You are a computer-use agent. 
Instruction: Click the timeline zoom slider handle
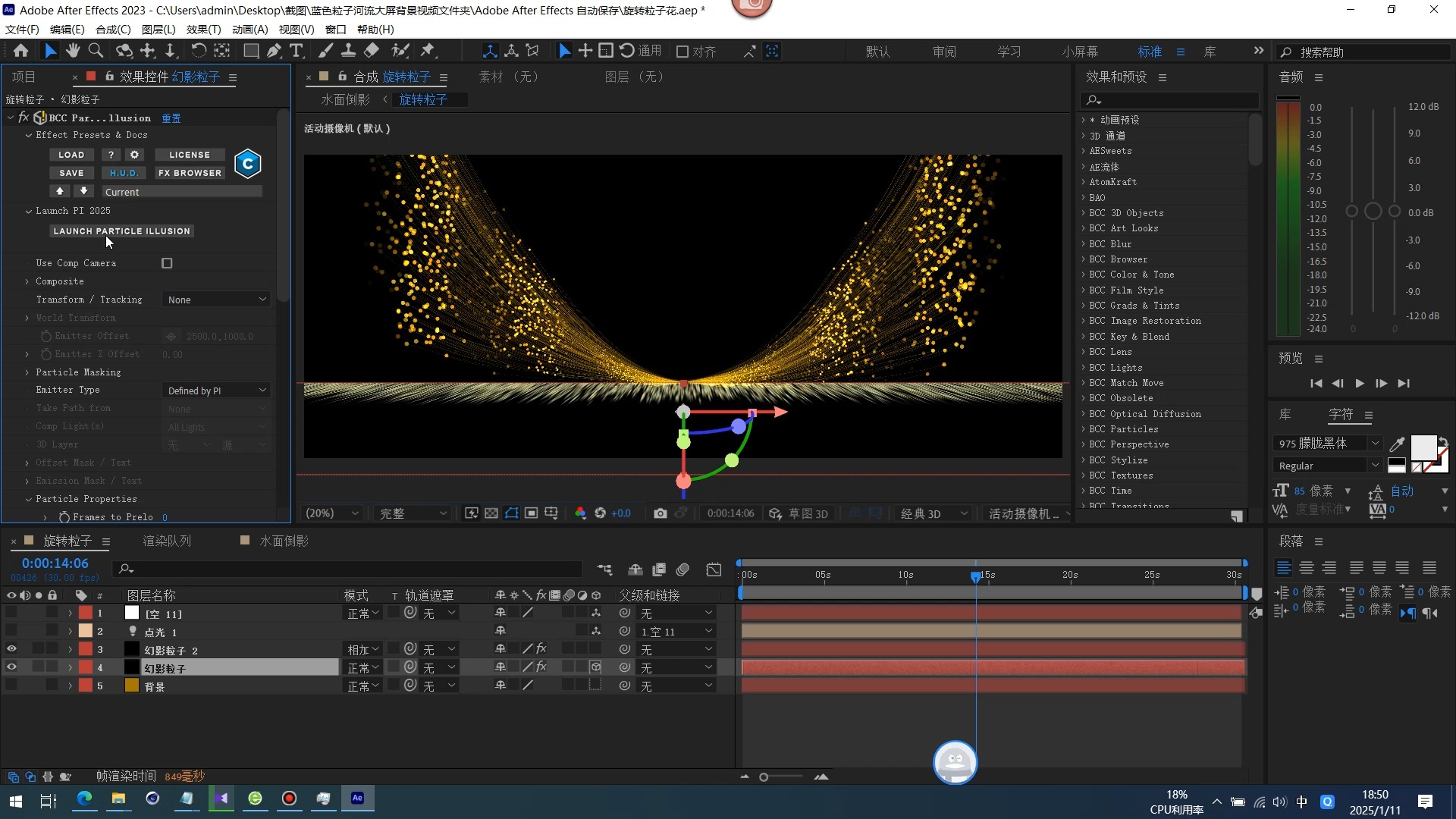(764, 777)
